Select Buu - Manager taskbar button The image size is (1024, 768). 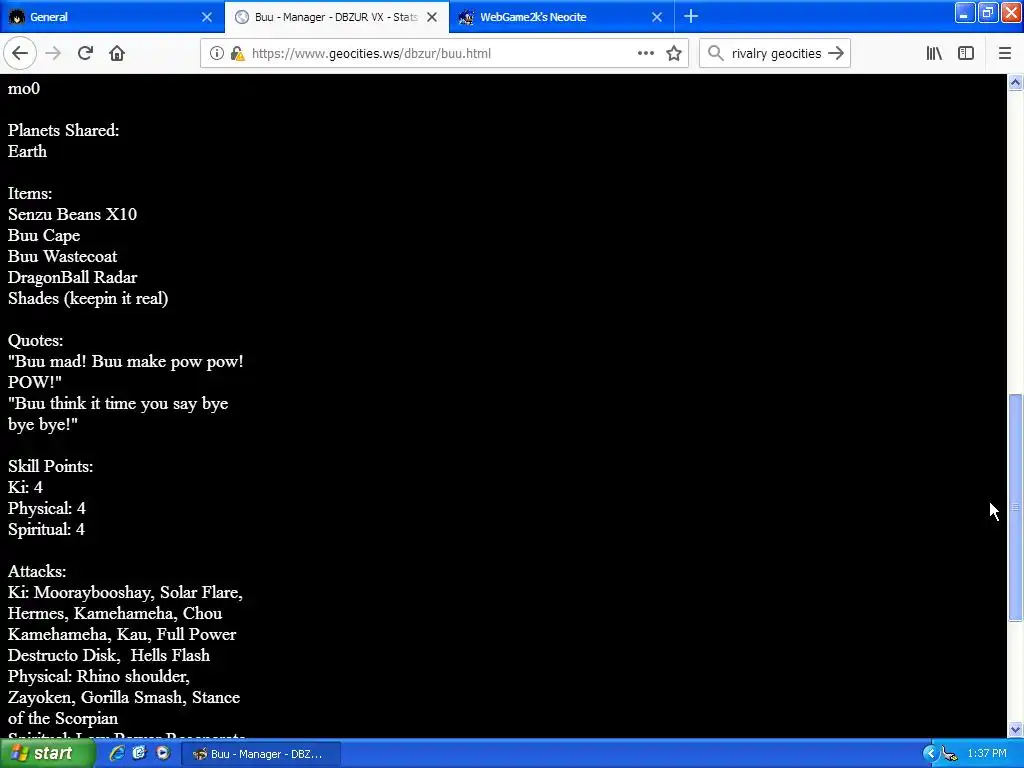260,754
